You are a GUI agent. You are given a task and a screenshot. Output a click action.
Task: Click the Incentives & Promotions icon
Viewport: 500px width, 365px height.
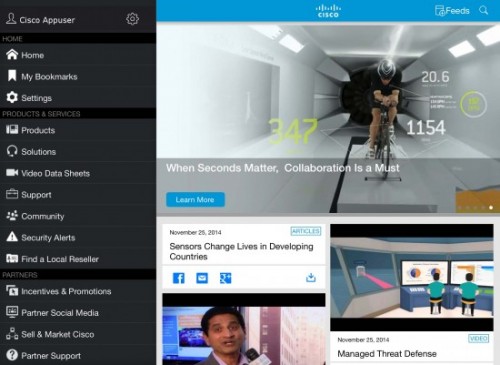(x=12, y=290)
